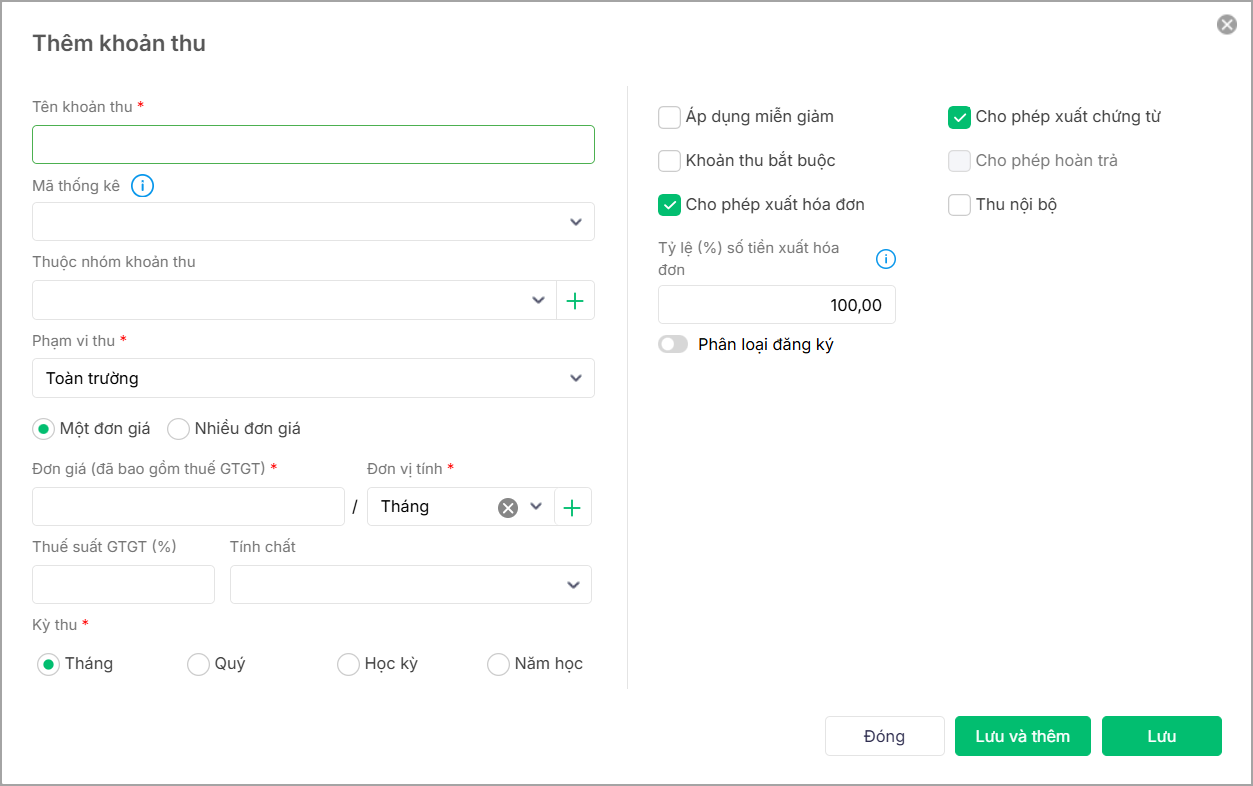This screenshot has width=1253, height=786.
Task: Select Nhiều đơn giá radio option
Action: [179, 429]
